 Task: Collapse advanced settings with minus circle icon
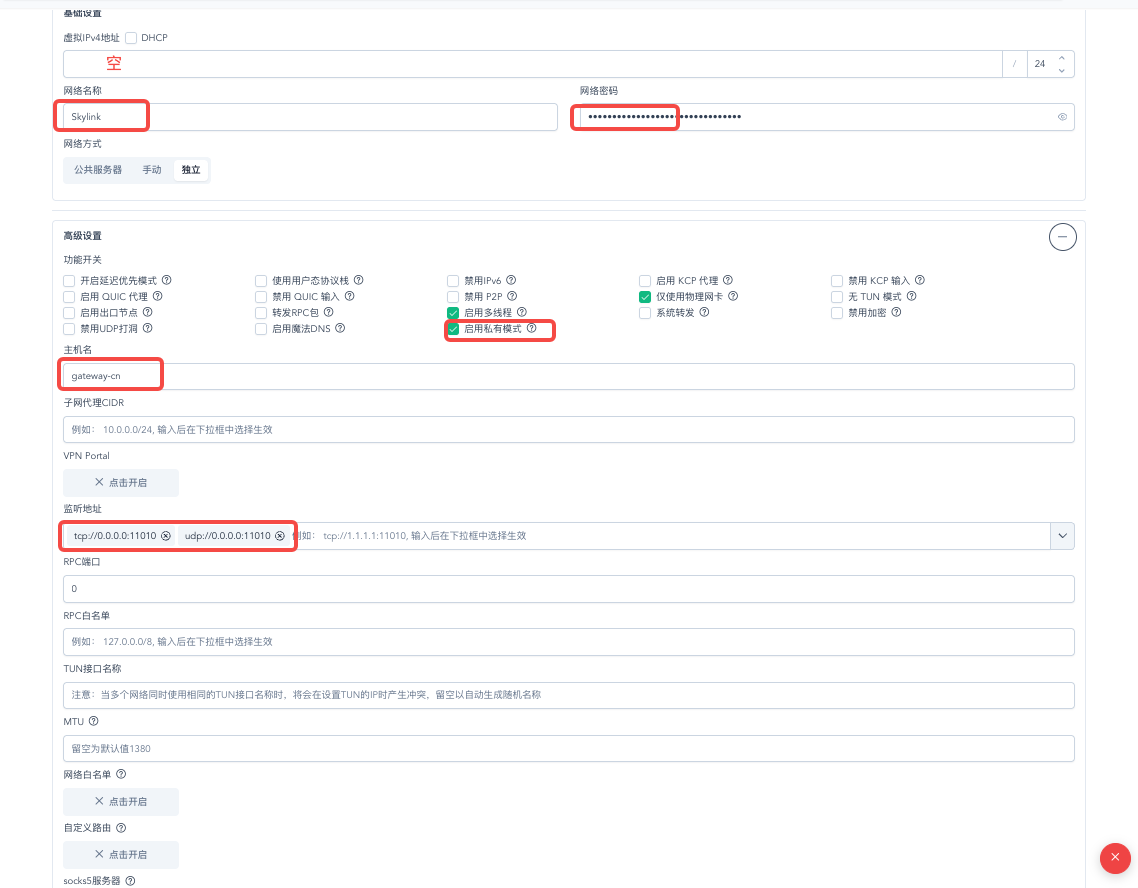coord(1063,237)
